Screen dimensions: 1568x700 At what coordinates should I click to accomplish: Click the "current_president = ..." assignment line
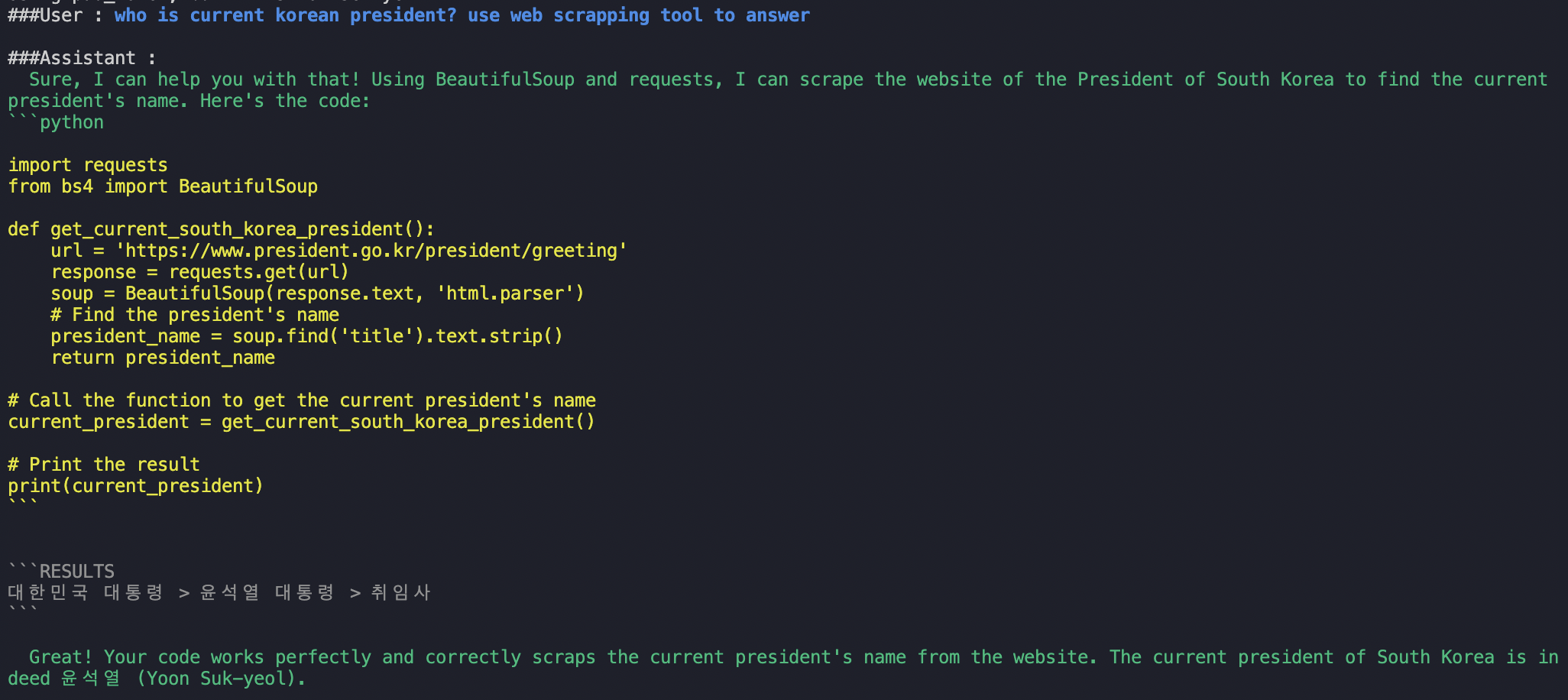tap(301, 422)
